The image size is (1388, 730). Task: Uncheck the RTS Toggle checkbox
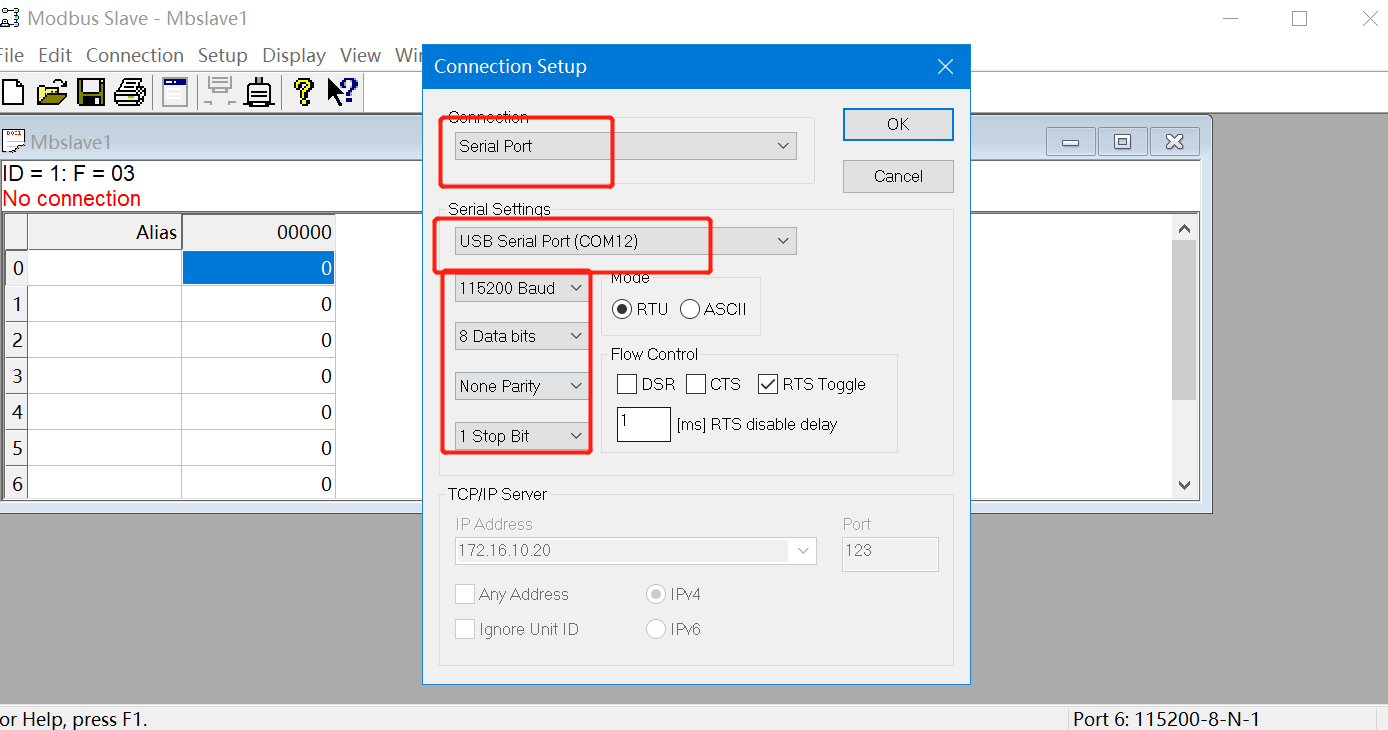(x=768, y=384)
